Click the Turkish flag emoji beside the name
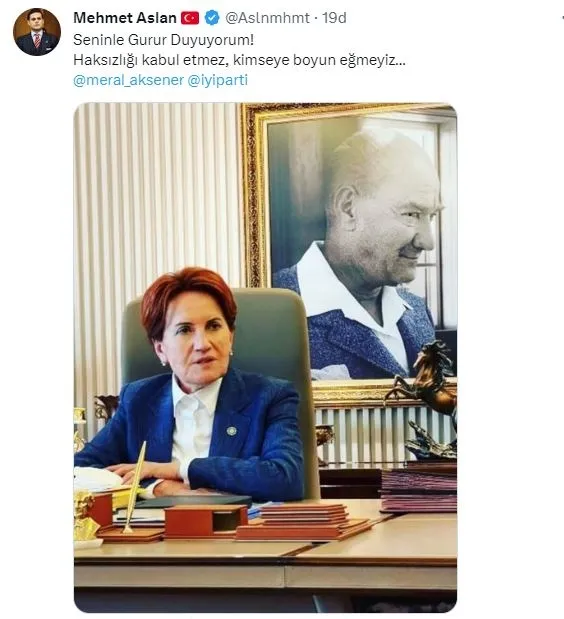The width and height of the screenshot is (564, 619). (190, 18)
